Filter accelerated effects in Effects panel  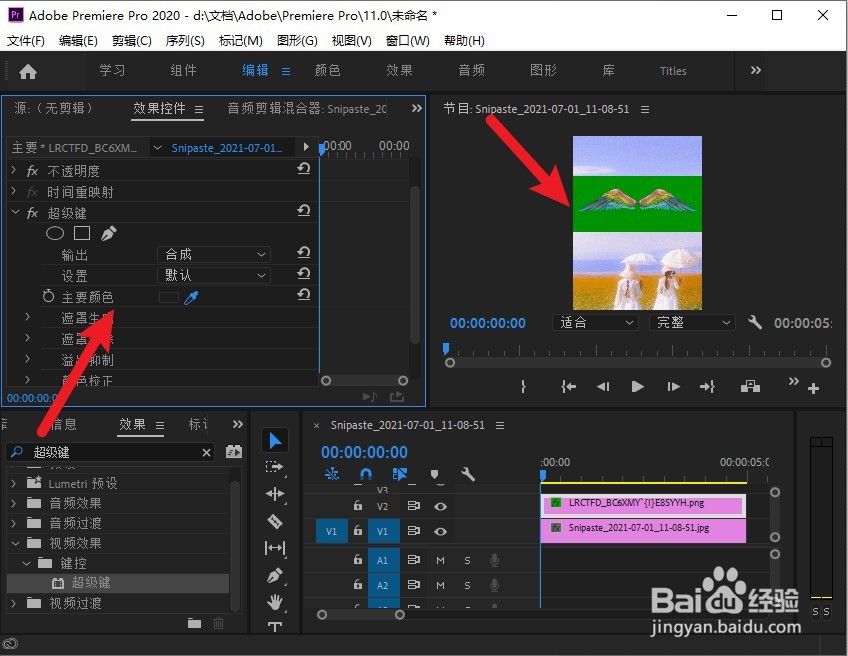pos(234,452)
